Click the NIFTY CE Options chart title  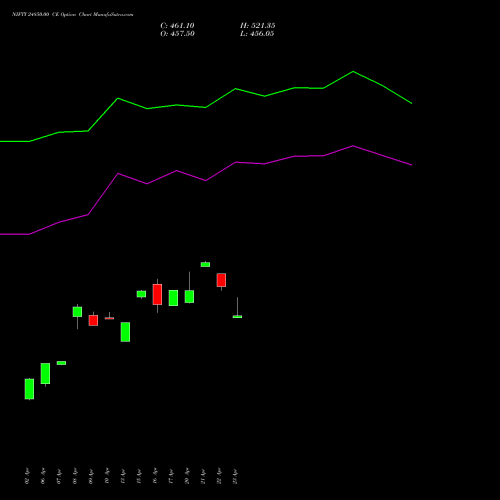pos(73,15)
